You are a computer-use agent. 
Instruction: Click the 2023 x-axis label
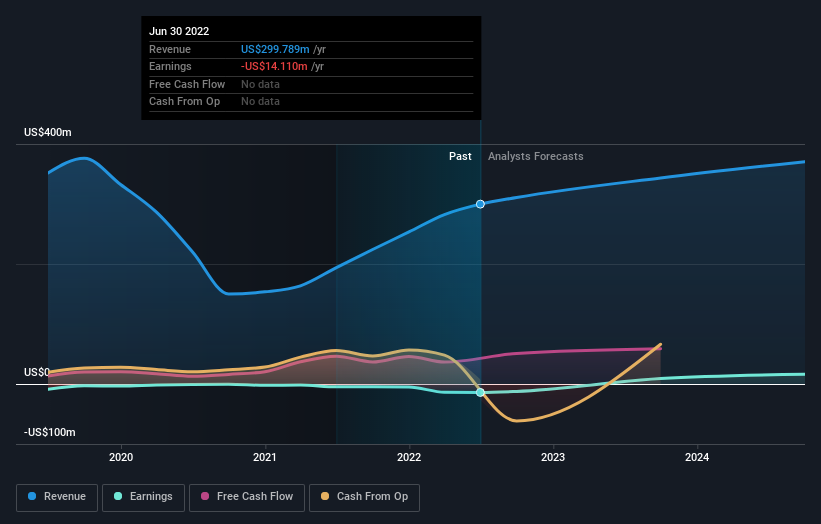[x=553, y=458]
